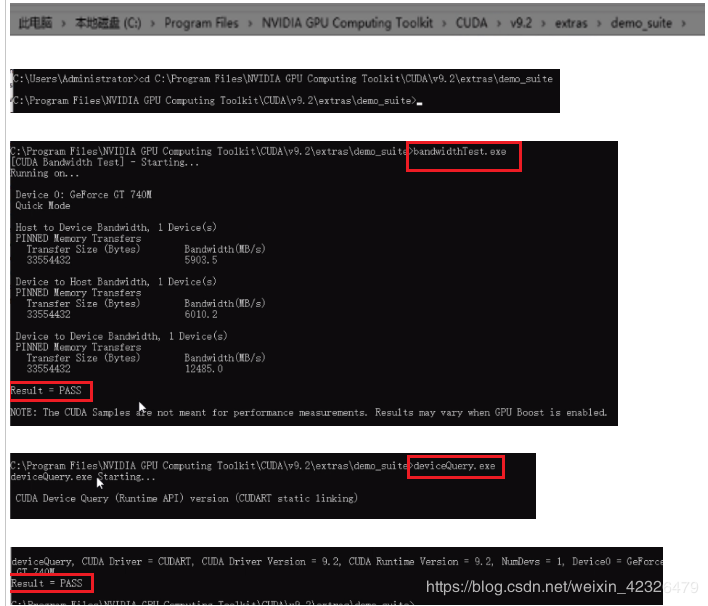Click 'CUDA Device Query (Runtime API)' line
The width and height of the screenshot is (708, 606).
click(186, 499)
